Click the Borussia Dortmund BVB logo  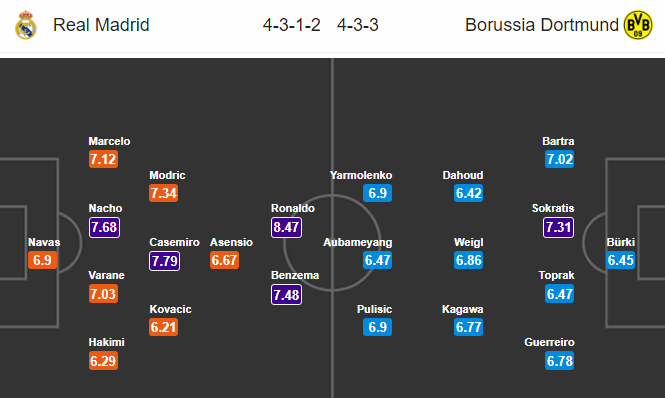(638, 25)
